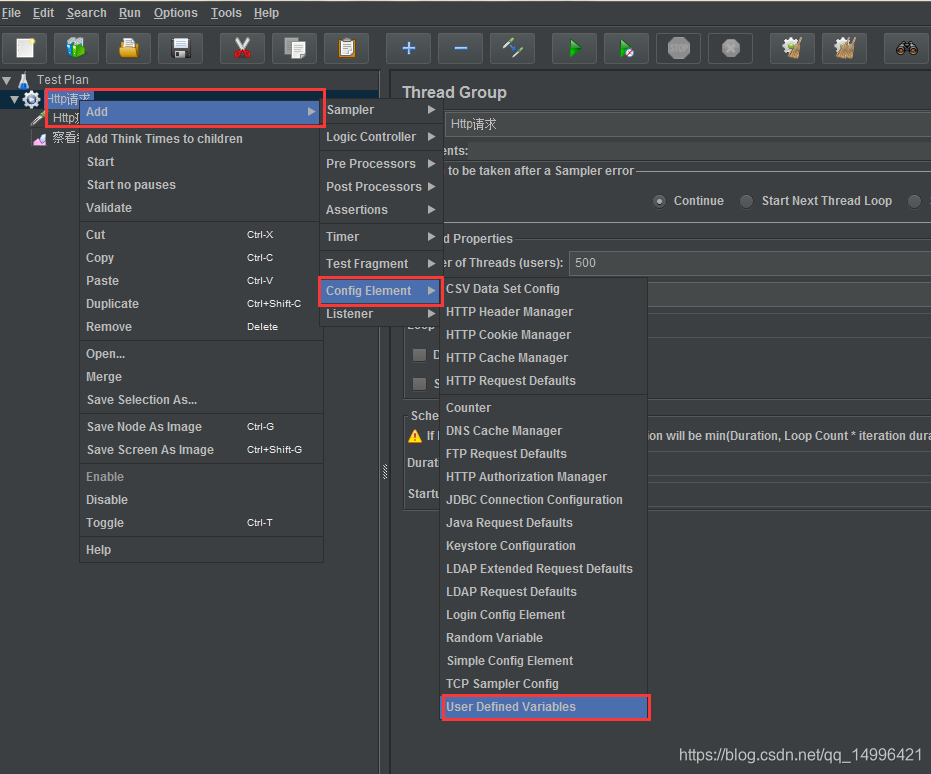Image resolution: width=931 pixels, height=774 pixels.
Task: Expand the Assertions submenu
Action: (381, 210)
